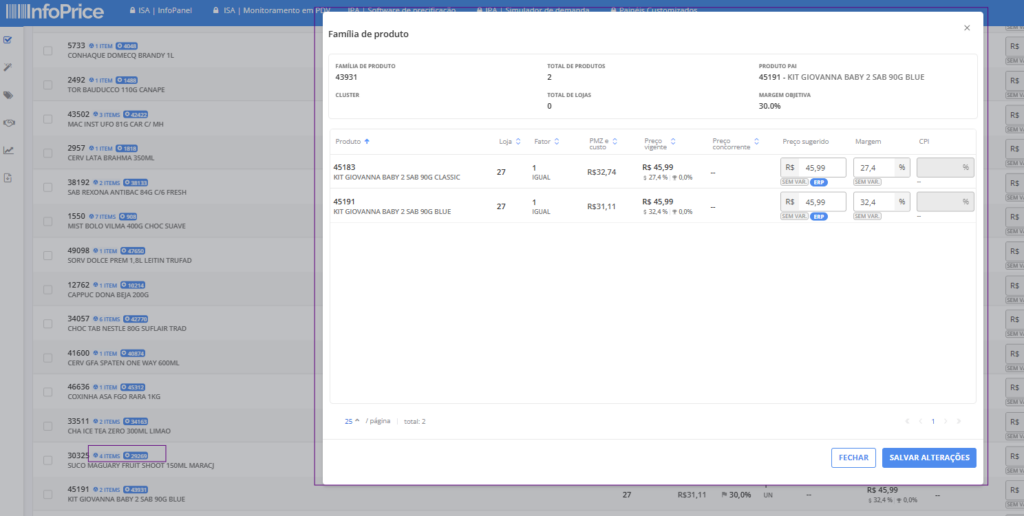The width and height of the screenshot is (1024, 516).
Task: Open ISA | InfoPanel menu
Action: pos(161,11)
